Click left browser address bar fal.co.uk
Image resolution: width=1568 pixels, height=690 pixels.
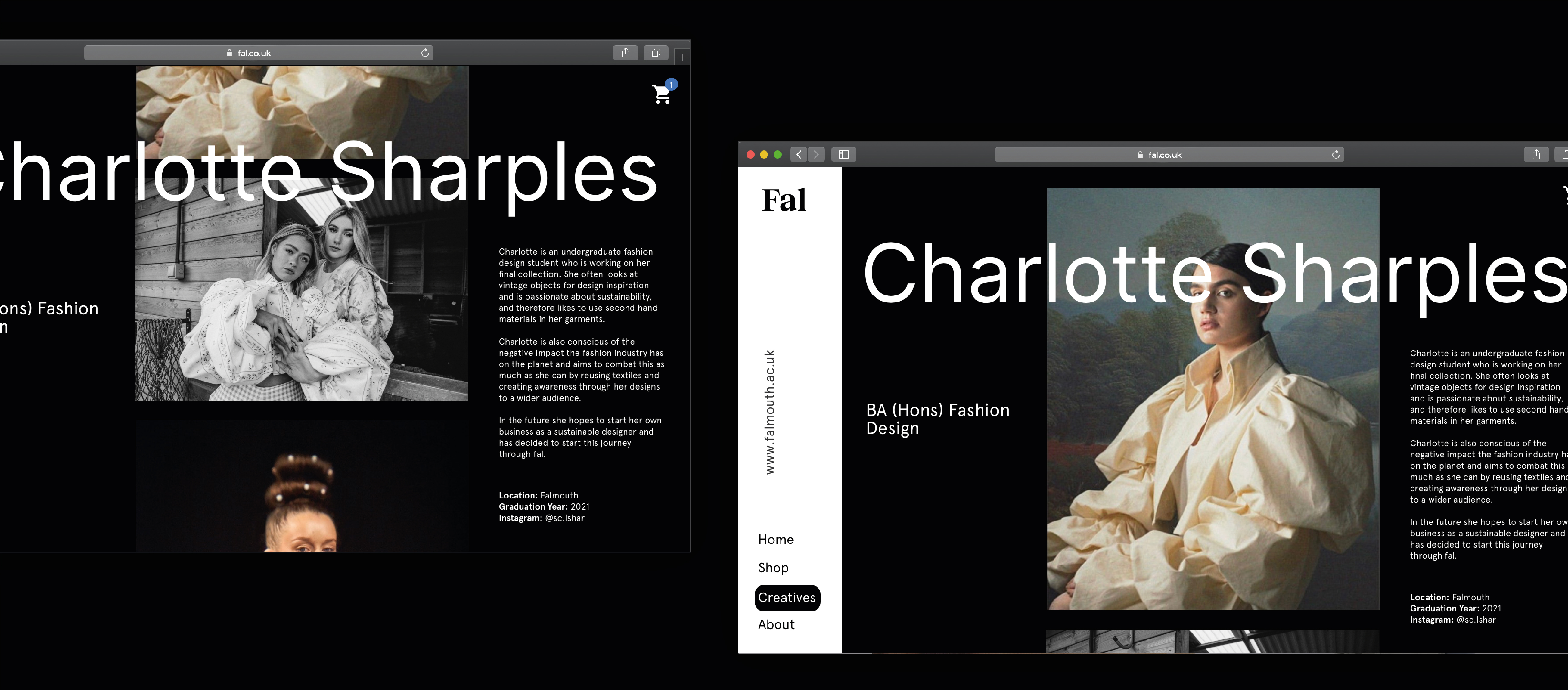254,53
